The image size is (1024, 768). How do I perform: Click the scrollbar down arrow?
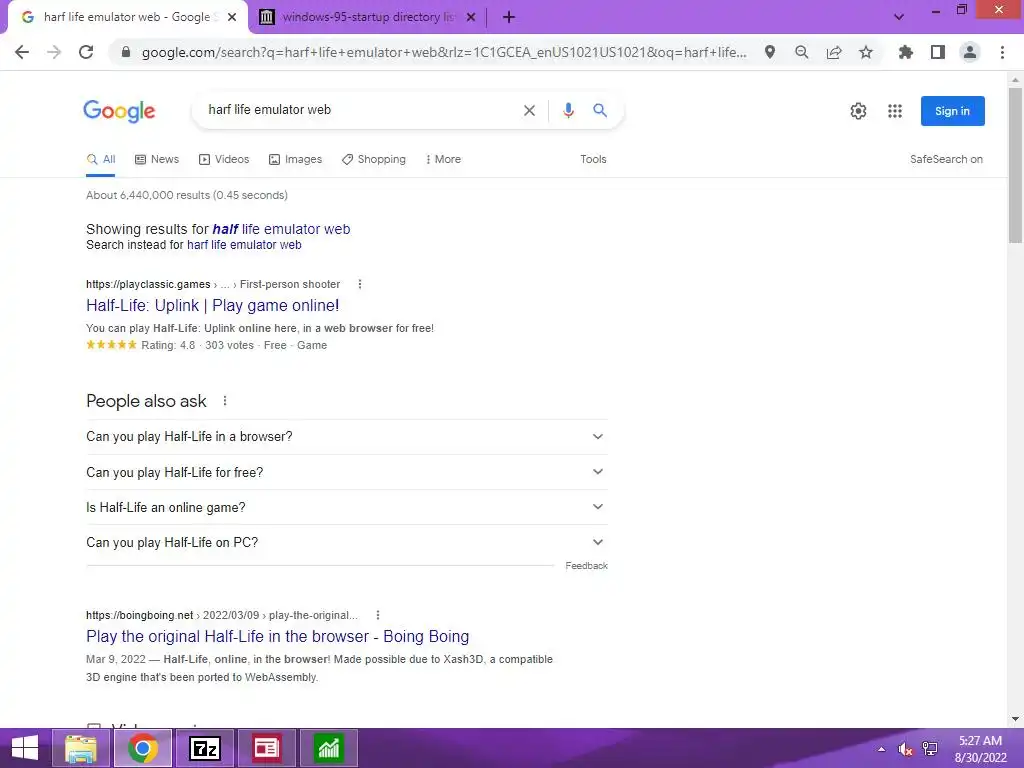point(1015,719)
